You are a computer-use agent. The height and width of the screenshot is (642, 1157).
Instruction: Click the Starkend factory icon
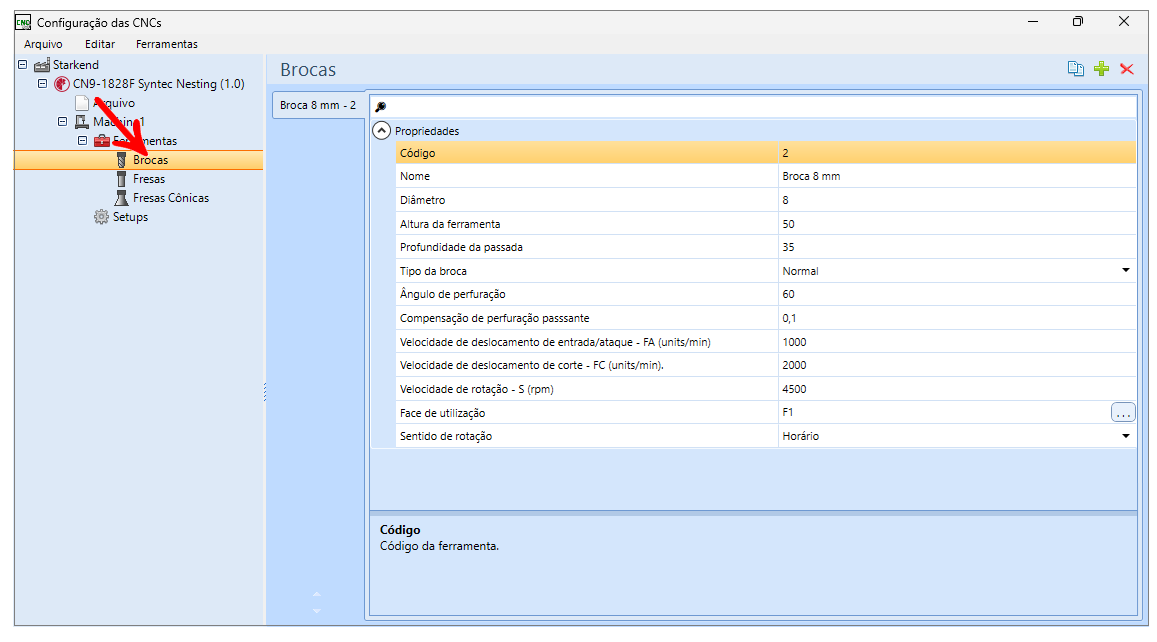click(x=42, y=65)
